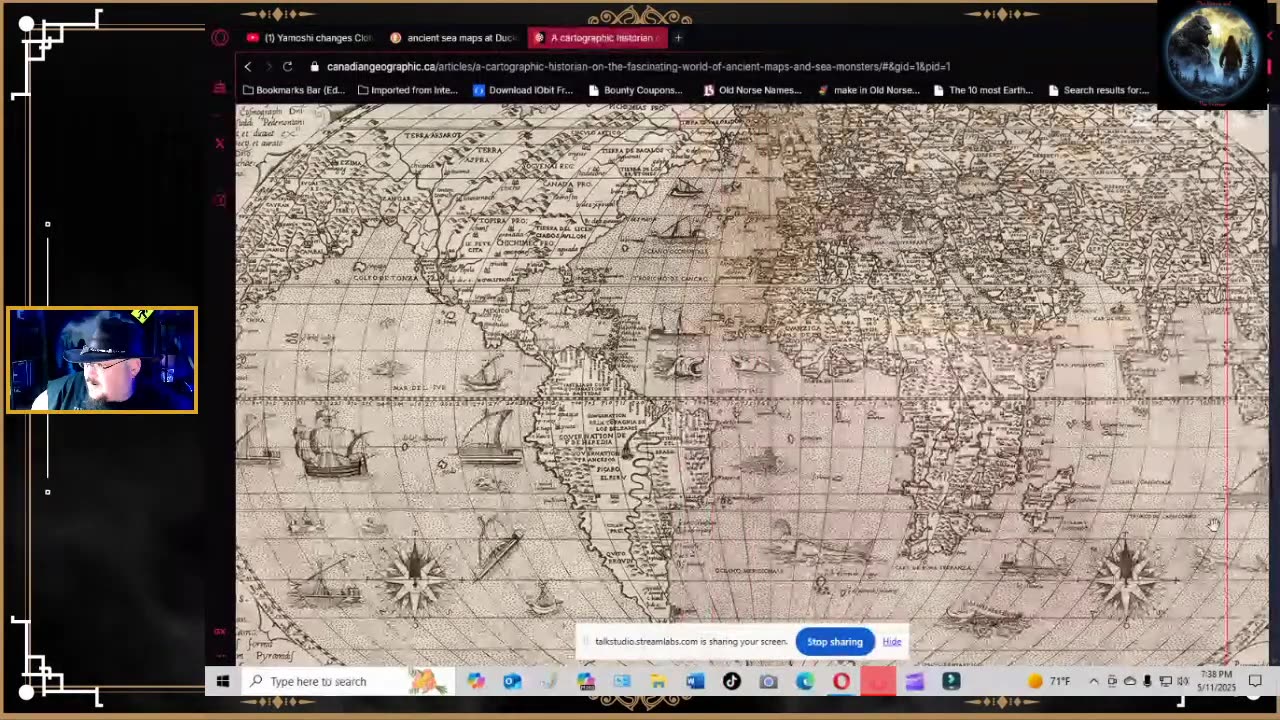Open Search results for bookmark
Screen dimensions: 1280x720
(1098, 90)
